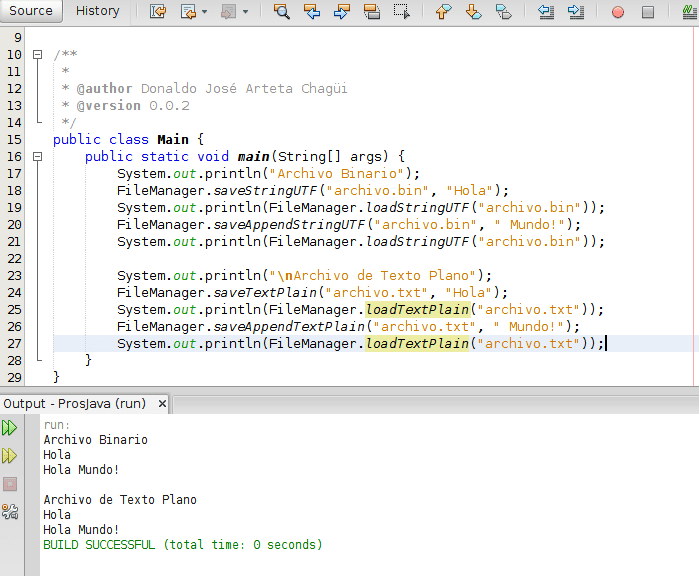
Task: Click the red Start Macro Recording icon
Action: (618, 12)
